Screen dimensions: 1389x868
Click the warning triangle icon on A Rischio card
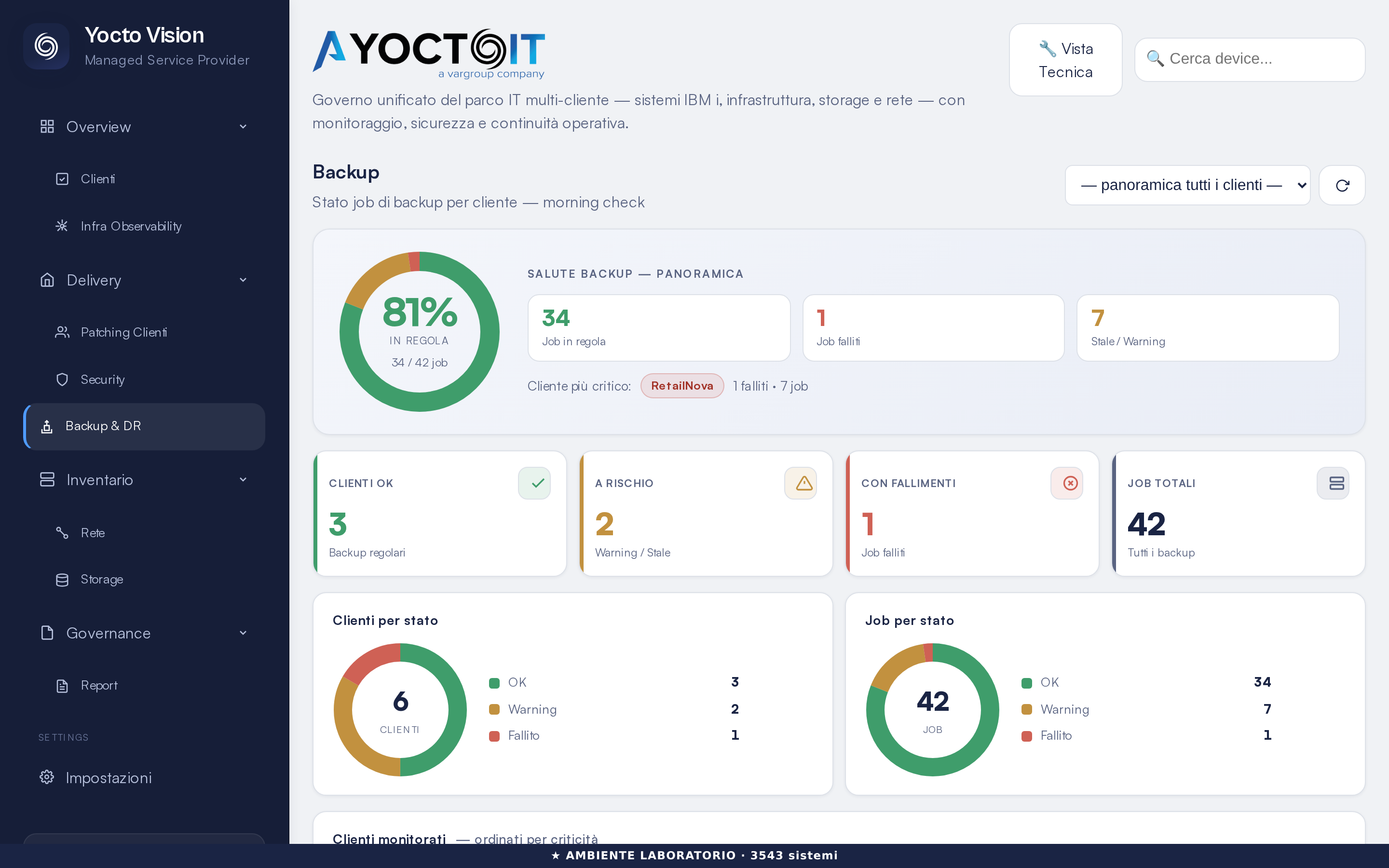point(801,483)
